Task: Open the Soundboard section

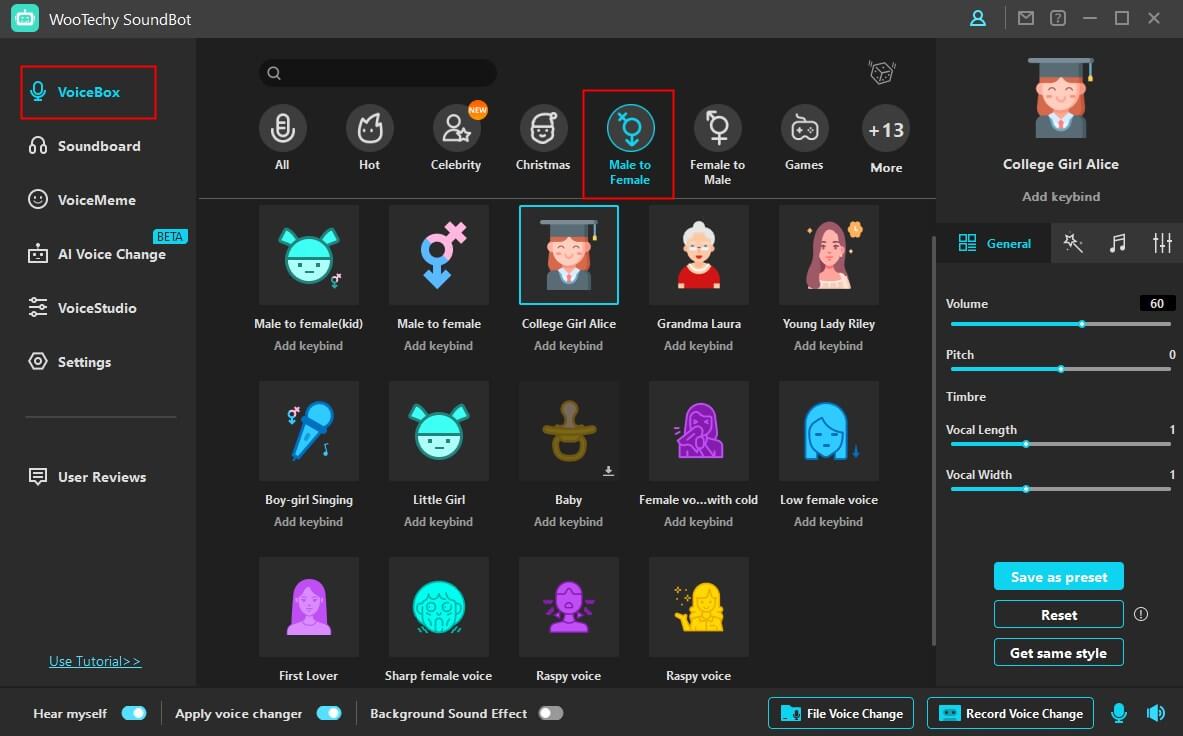Action: click(84, 146)
